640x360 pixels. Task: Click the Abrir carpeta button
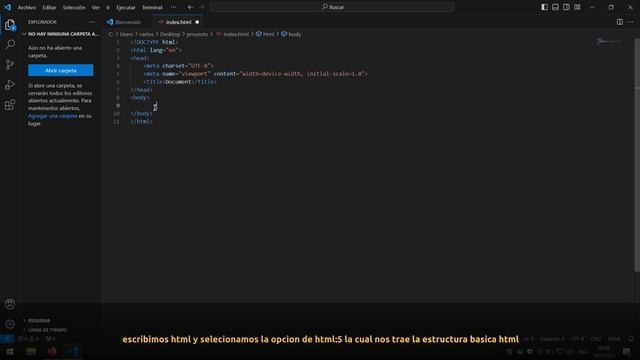pos(61,70)
